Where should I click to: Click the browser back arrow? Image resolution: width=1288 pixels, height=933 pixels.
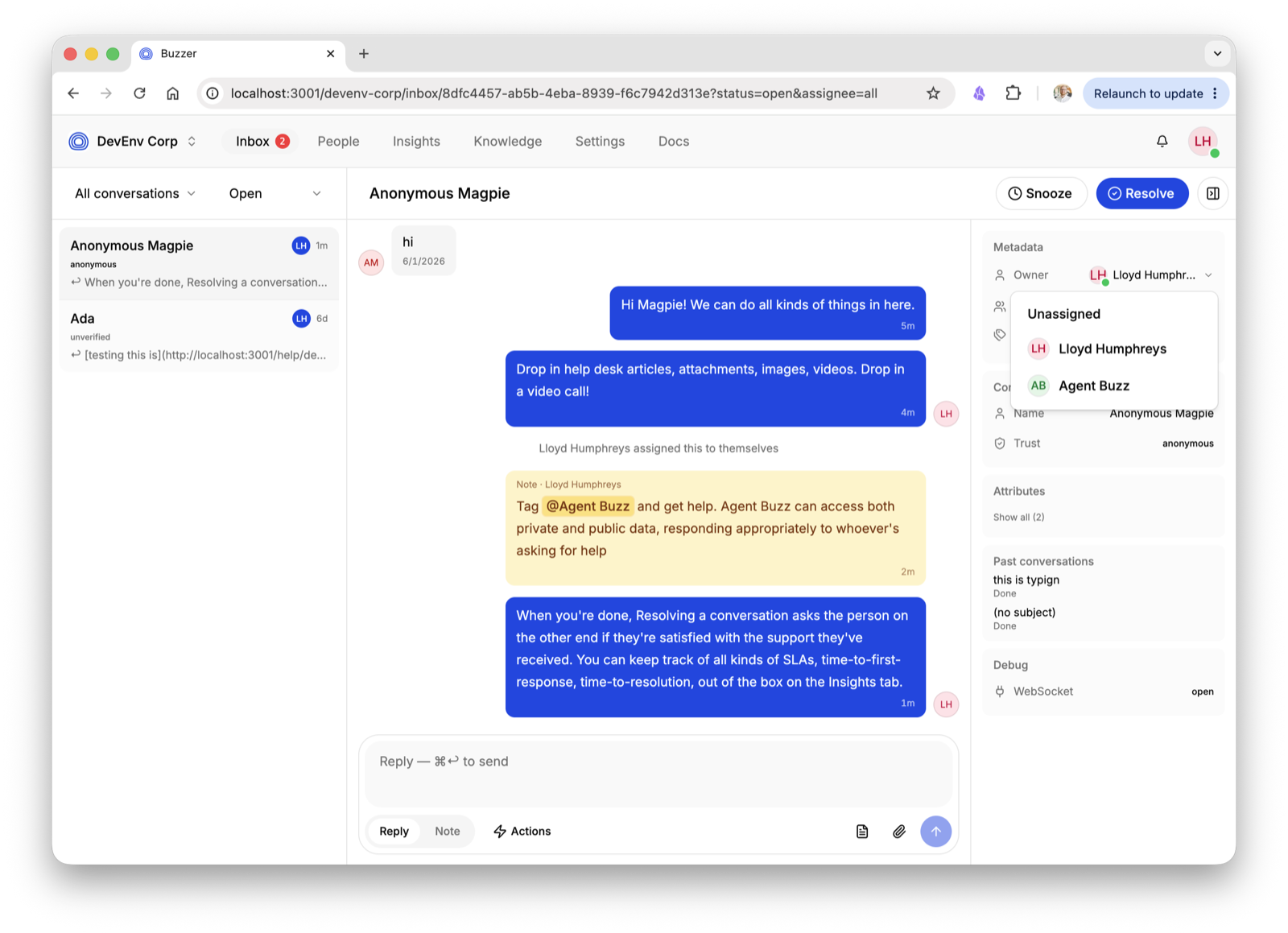[x=73, y=93]
